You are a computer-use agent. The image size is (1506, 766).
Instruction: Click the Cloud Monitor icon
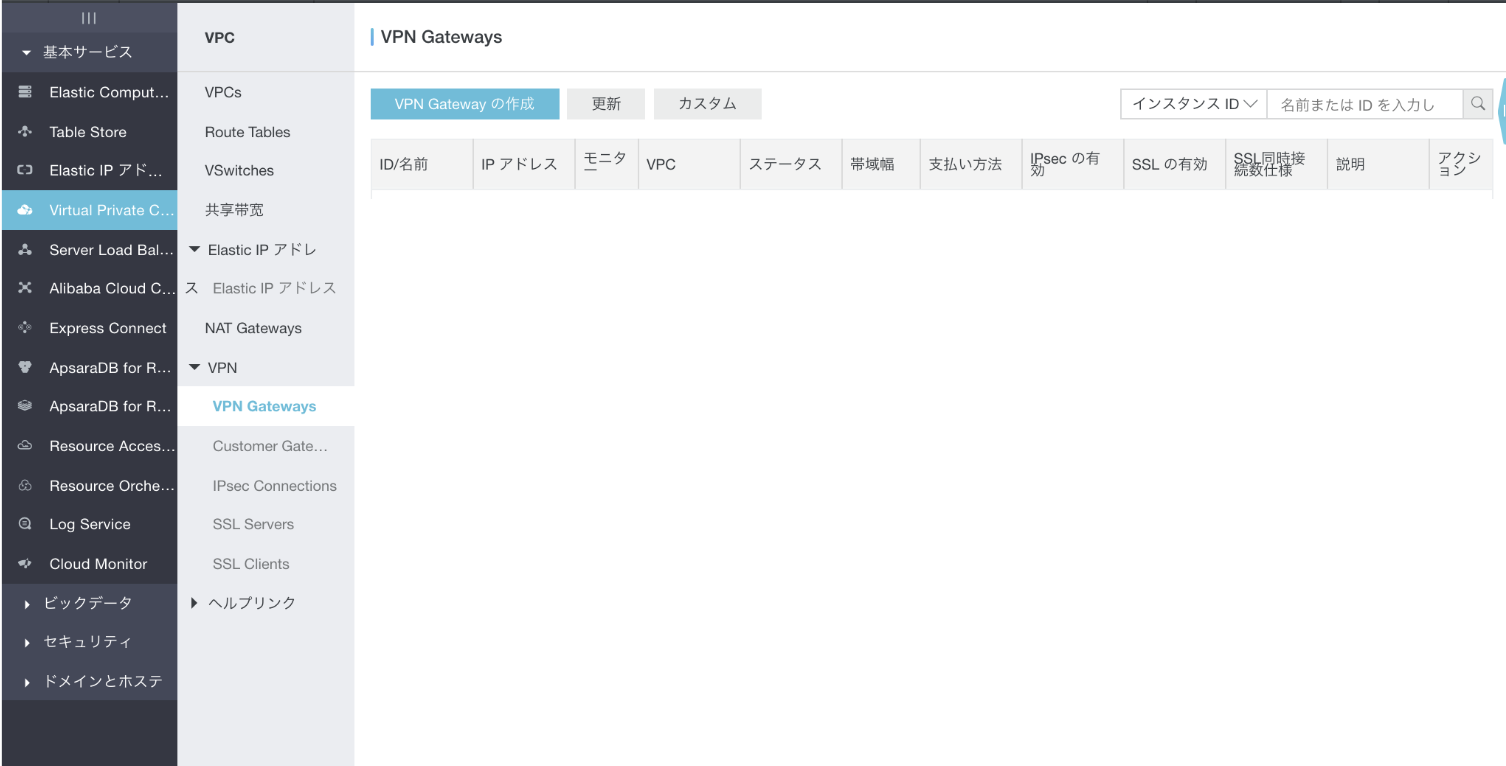click(x=25, y=564)
